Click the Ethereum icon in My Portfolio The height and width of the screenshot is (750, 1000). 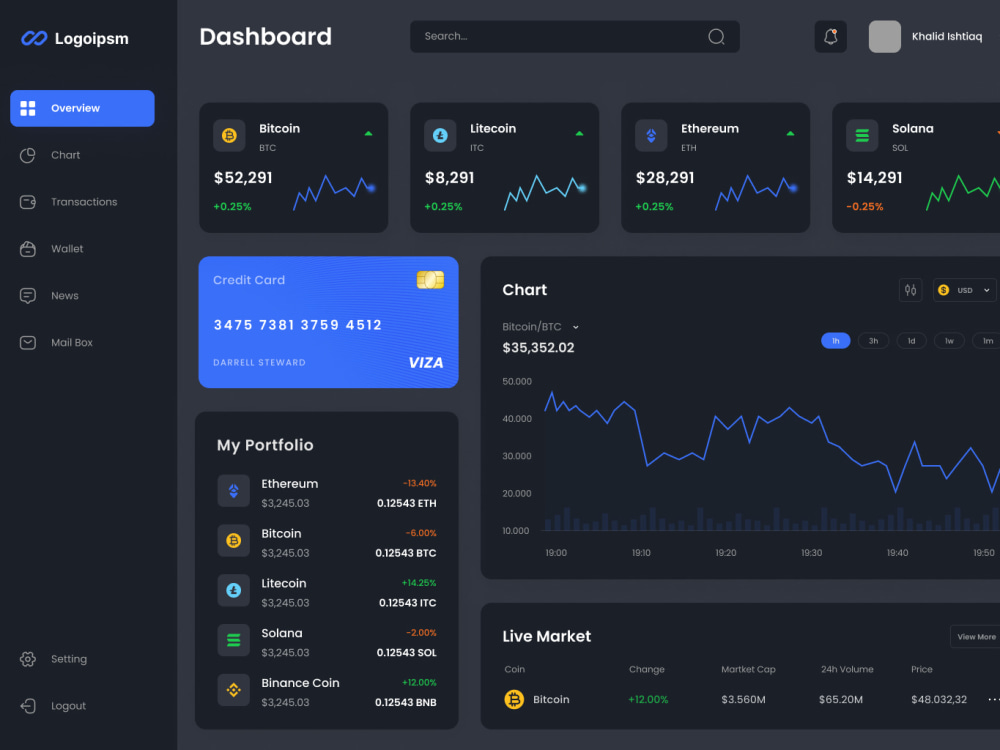pyautogui.click(x=233, y=491)
